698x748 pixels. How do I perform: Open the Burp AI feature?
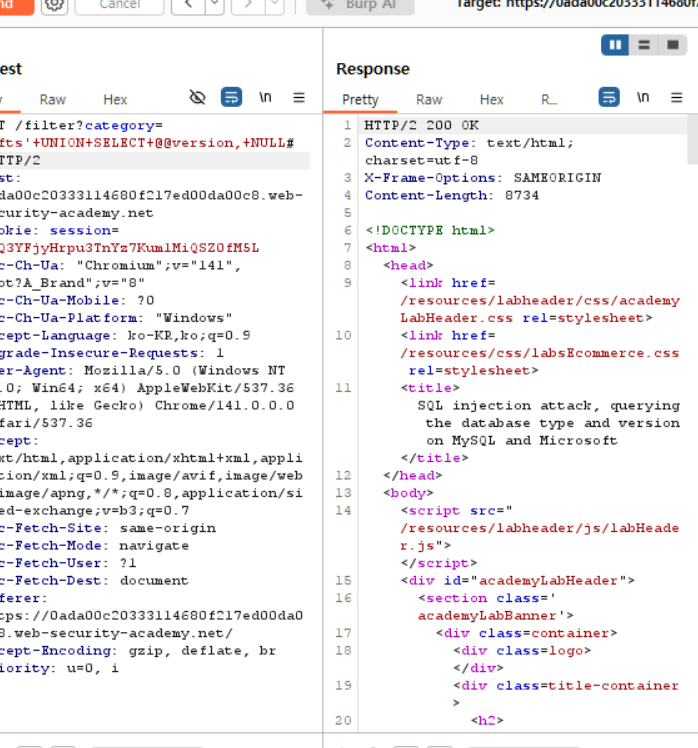360,5
